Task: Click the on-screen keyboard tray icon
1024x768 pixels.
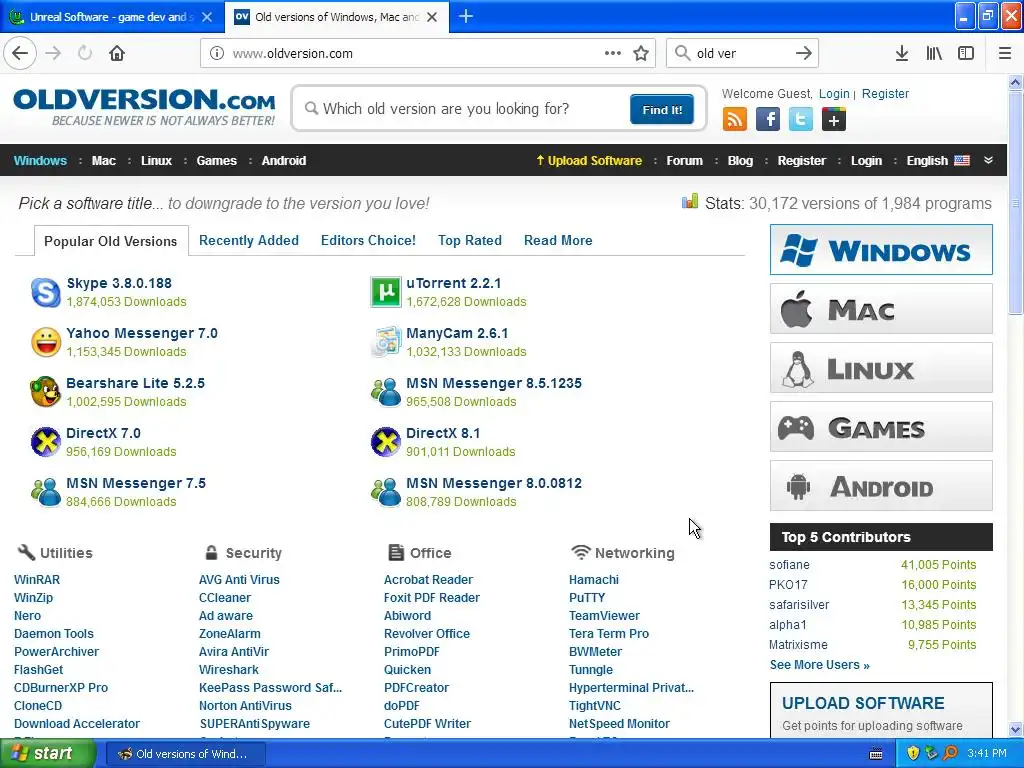Action: [x=876, y=754]
